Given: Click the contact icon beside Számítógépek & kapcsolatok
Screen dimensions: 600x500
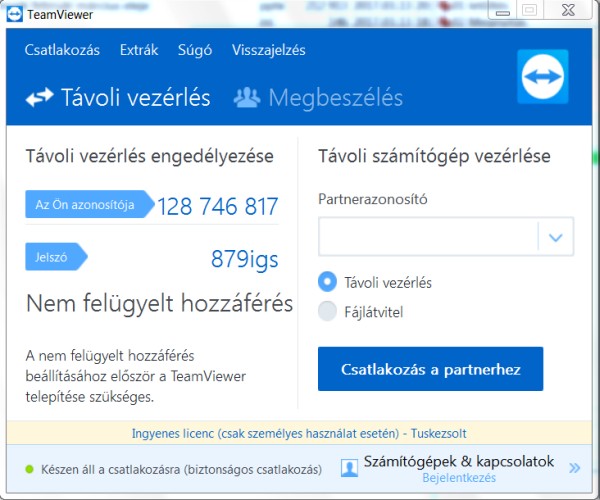Looking at the screenshot, I should (x=350, y=467).
